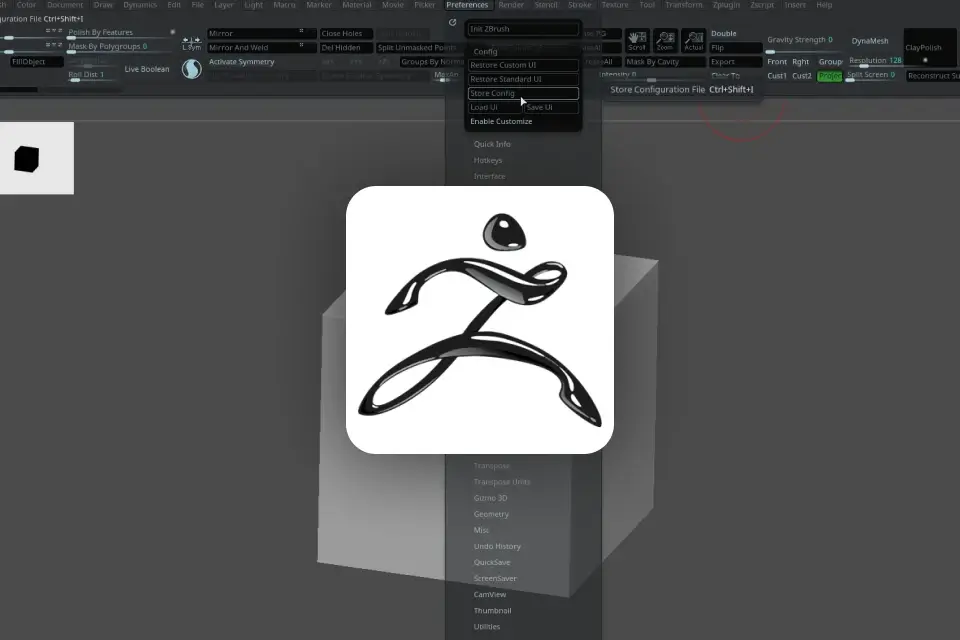Click the Mask By Cavity button

(x=665, y=62)
